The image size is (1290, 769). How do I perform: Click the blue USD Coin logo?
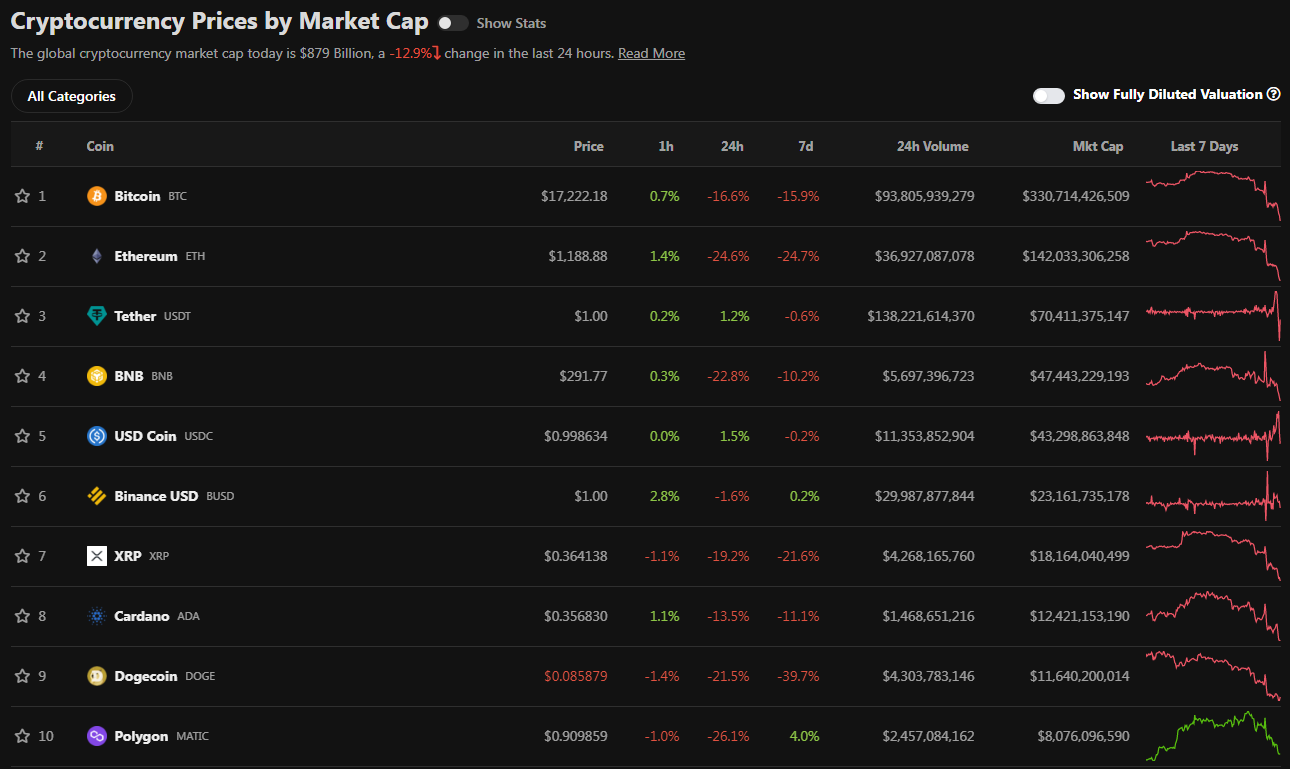click(97, 436)
